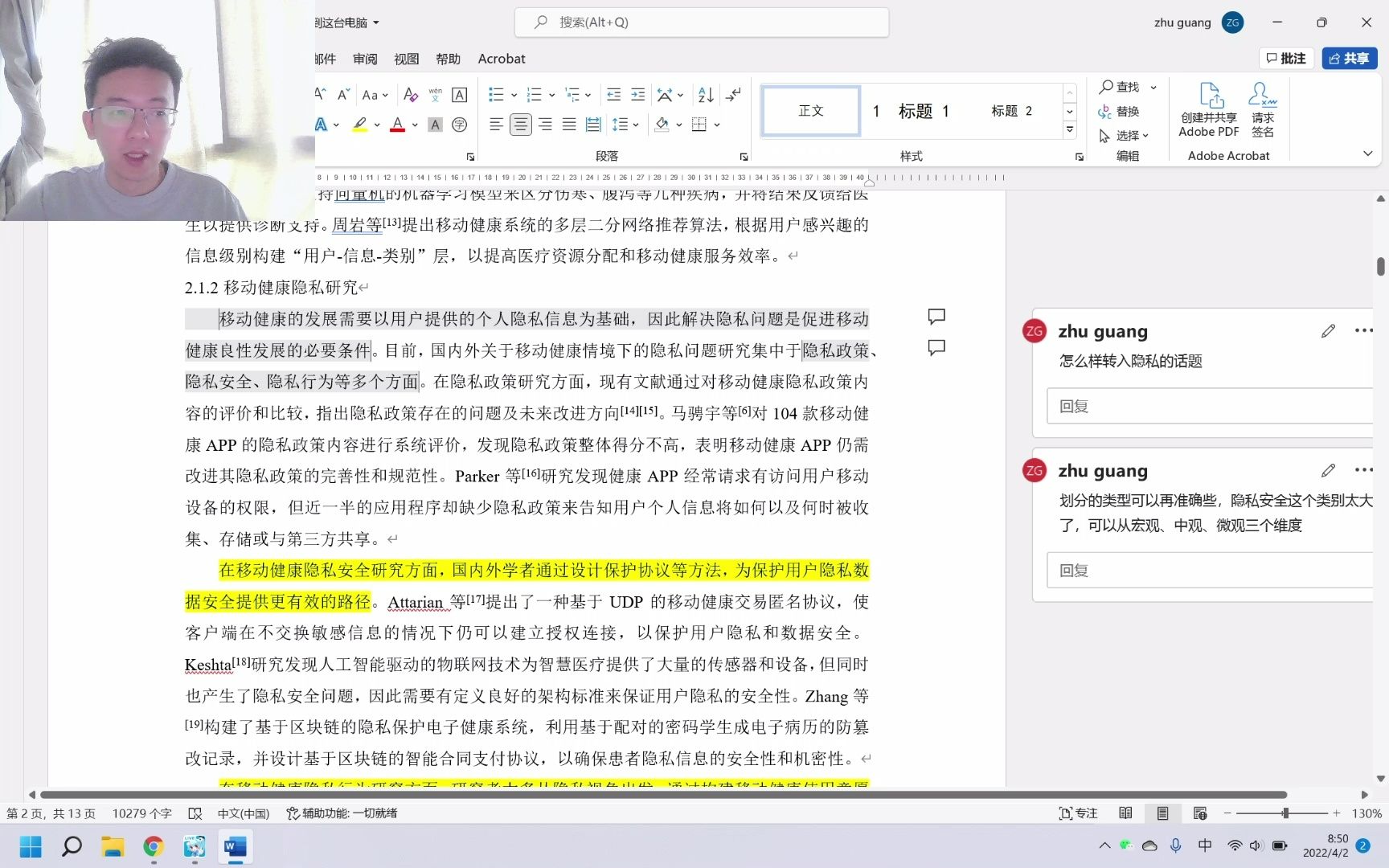Open the bullets list icon
This screenshot has height=868, width=1389.
tap(497, 94)
